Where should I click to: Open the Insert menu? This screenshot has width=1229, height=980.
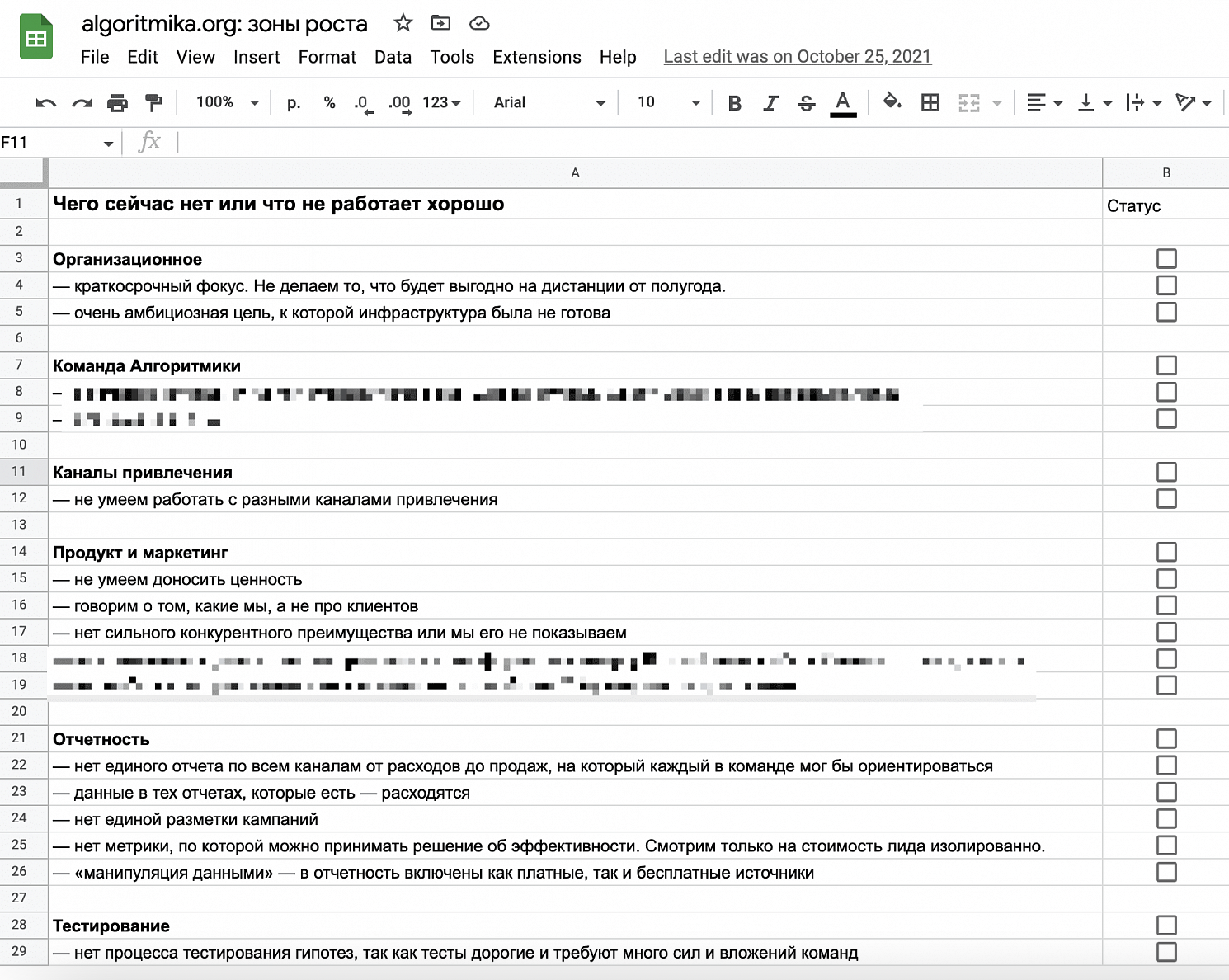(257, 57)
